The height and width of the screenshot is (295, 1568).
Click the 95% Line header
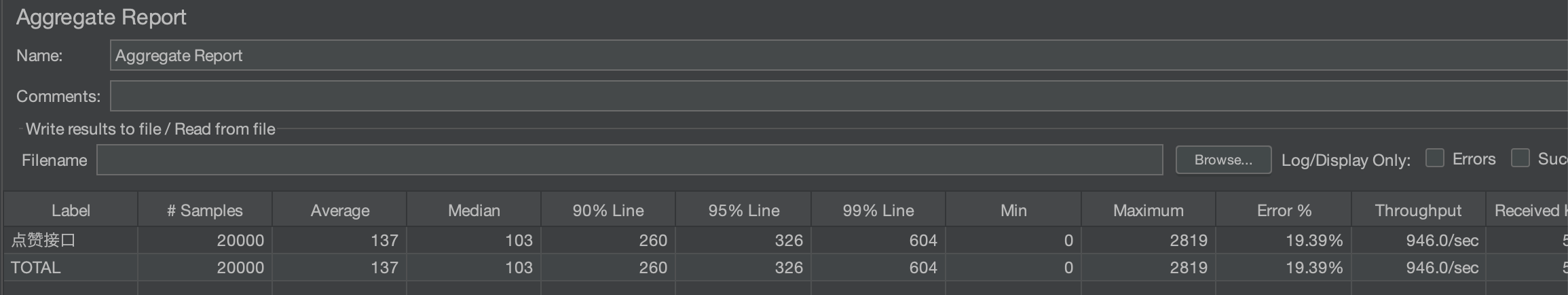coord(743,211)
